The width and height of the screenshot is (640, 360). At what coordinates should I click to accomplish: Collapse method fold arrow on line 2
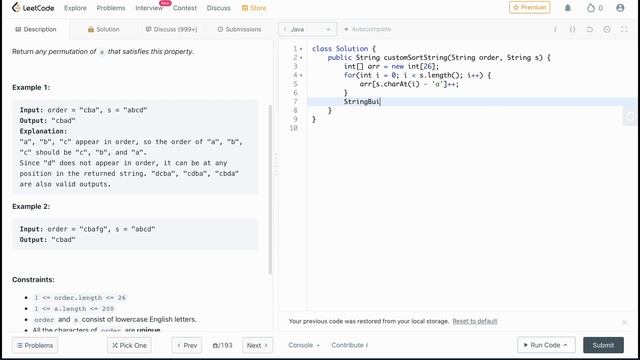point(301,58)
